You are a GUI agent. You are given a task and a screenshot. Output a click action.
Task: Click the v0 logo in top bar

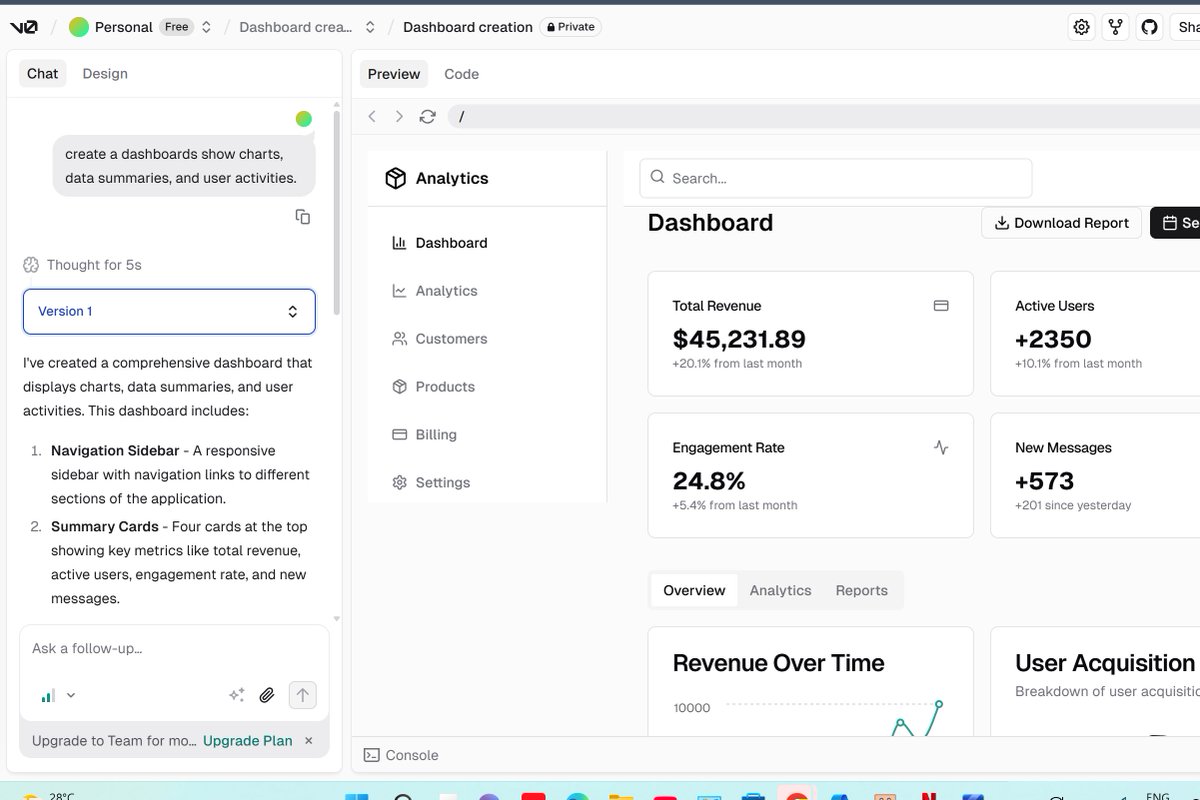pos(24,27)
